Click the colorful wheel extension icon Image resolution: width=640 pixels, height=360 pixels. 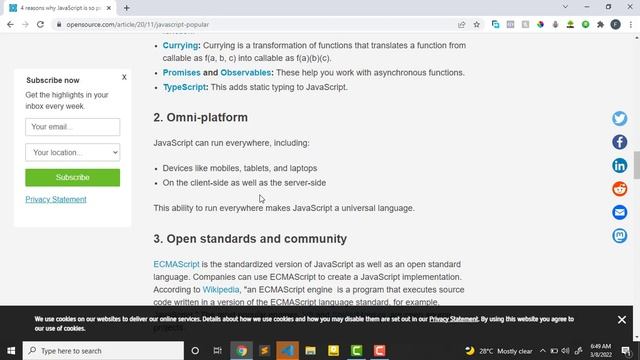(540, 24)
